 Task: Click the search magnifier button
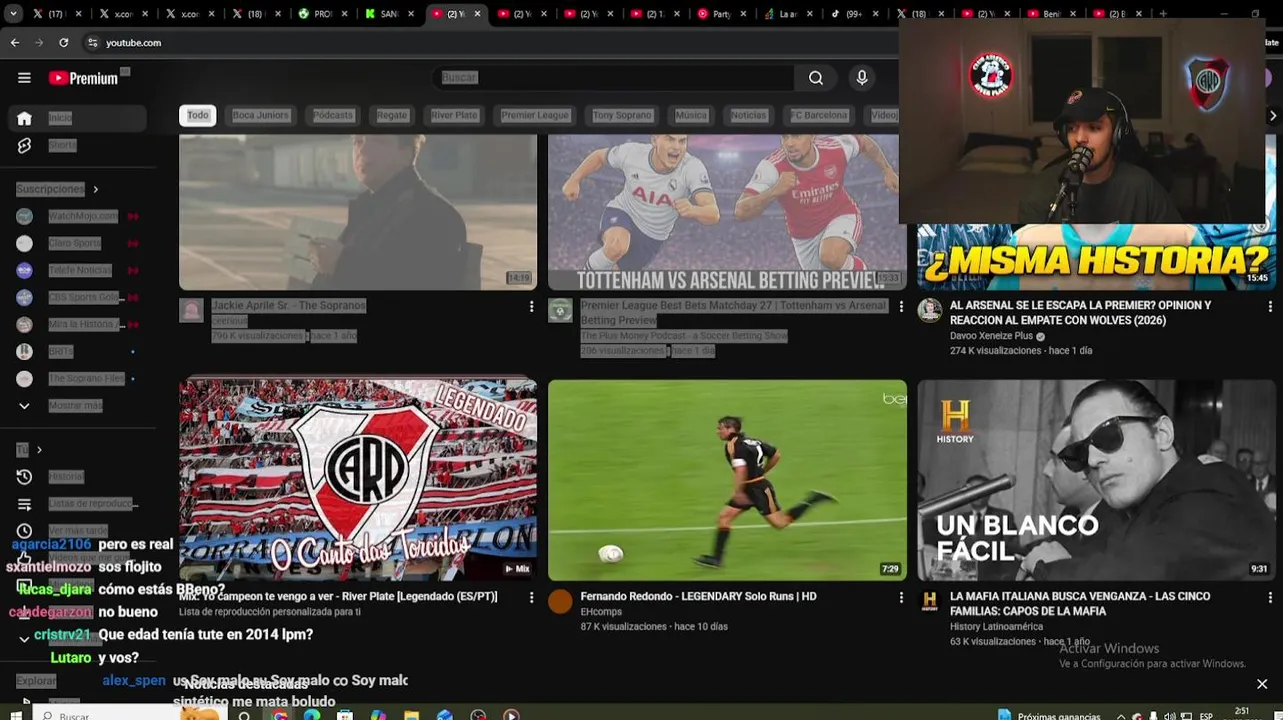point(816,78)
